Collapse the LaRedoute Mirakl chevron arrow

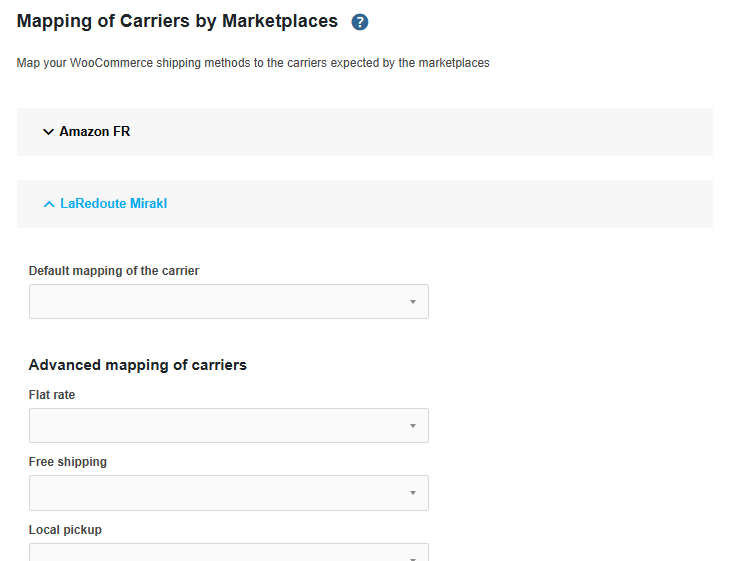48,204
